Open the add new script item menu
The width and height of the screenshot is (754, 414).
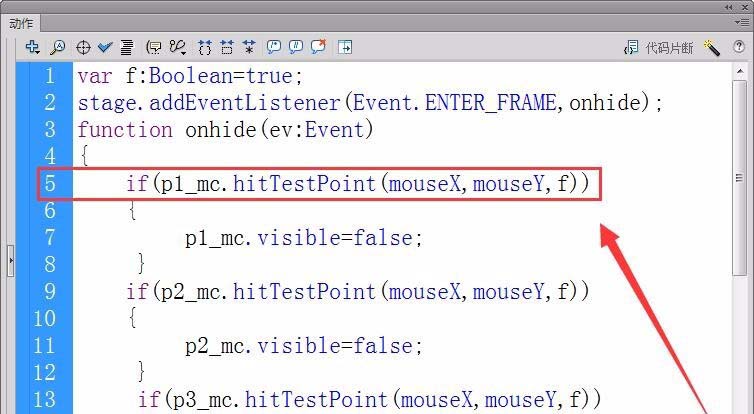coord(32,47)
